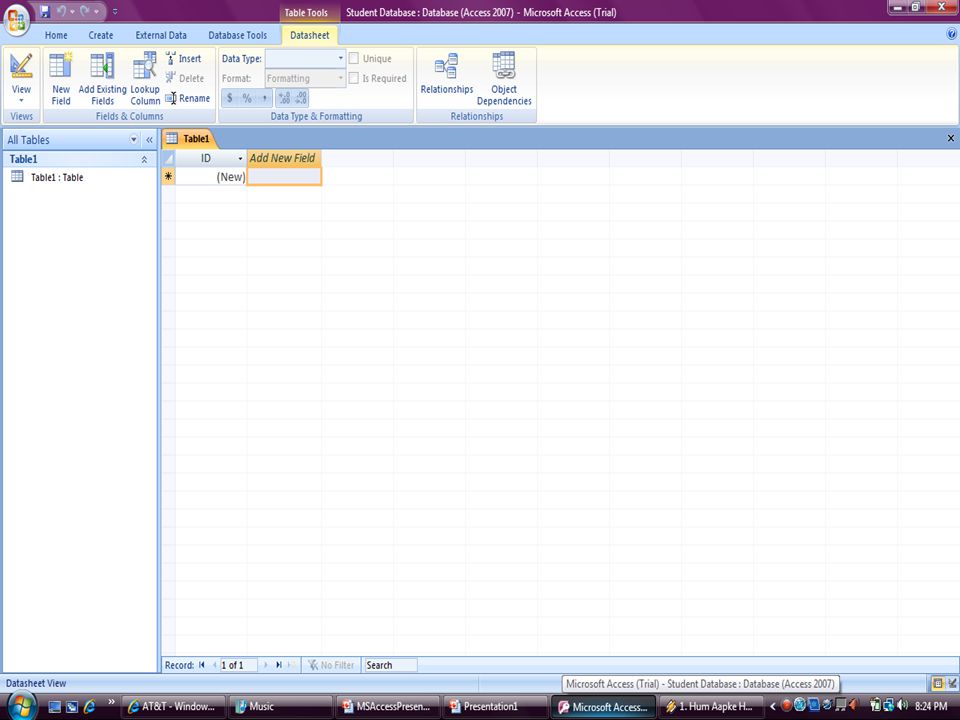Click Internet Explorer quick launch icon
The height and width of the screenshot is (720, 960).
[89, 707]
